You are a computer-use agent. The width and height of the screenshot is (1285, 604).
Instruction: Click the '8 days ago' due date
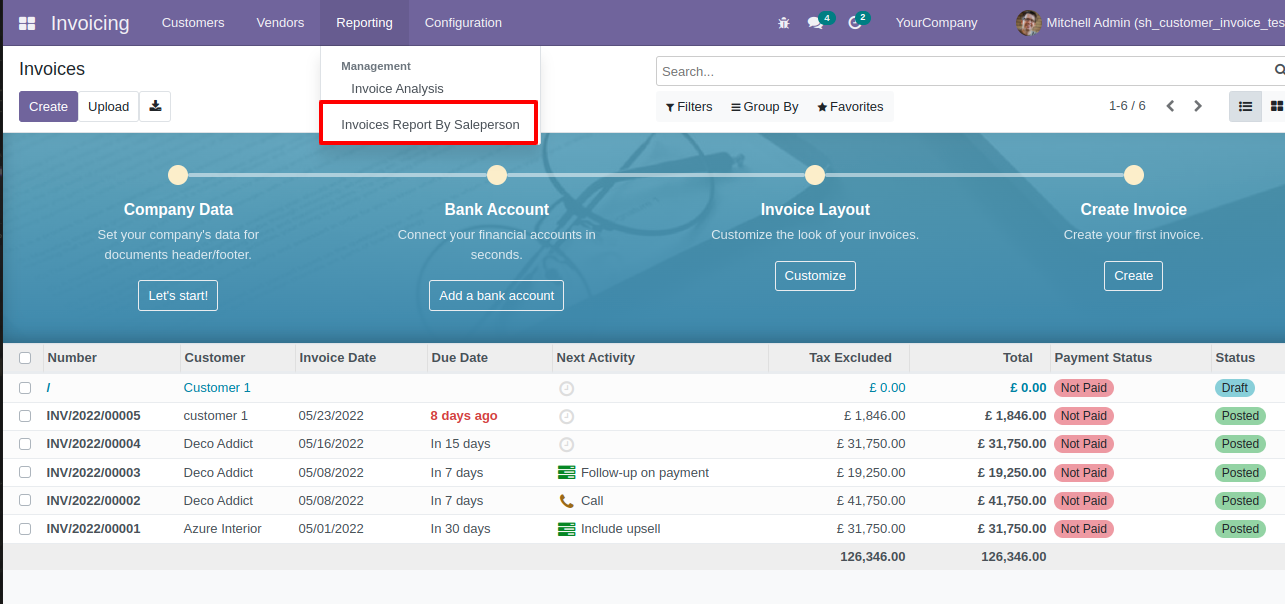pyautogui.click(x=464, y=416)
